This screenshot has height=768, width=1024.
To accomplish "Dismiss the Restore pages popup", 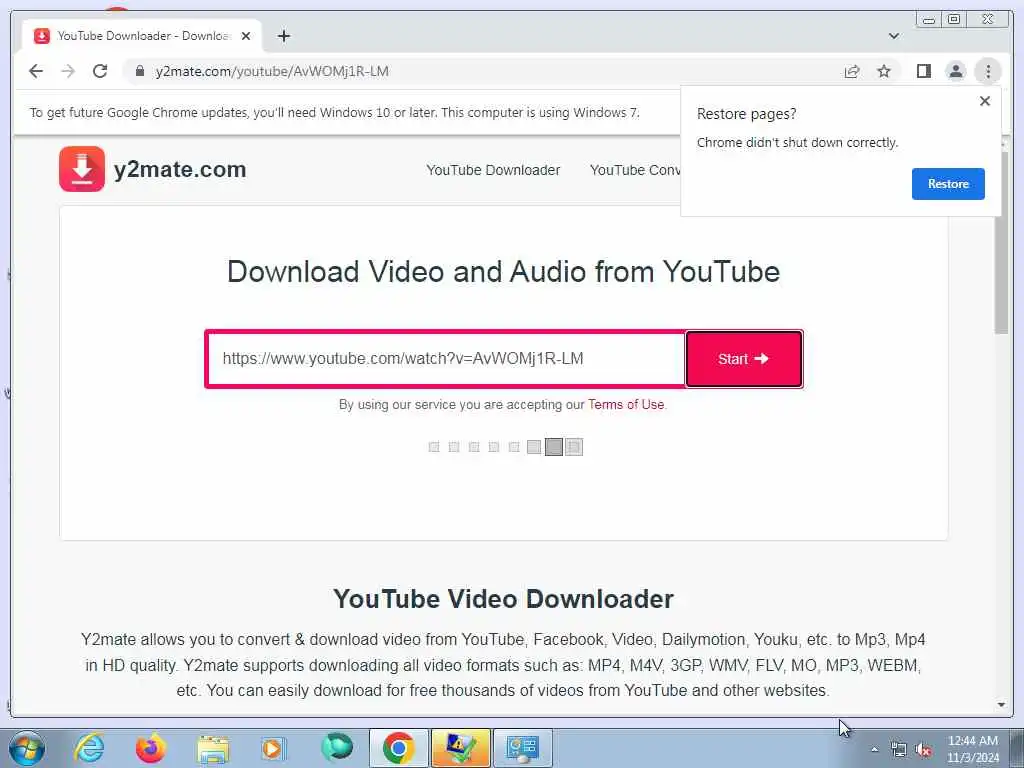I will click(985, 101).
